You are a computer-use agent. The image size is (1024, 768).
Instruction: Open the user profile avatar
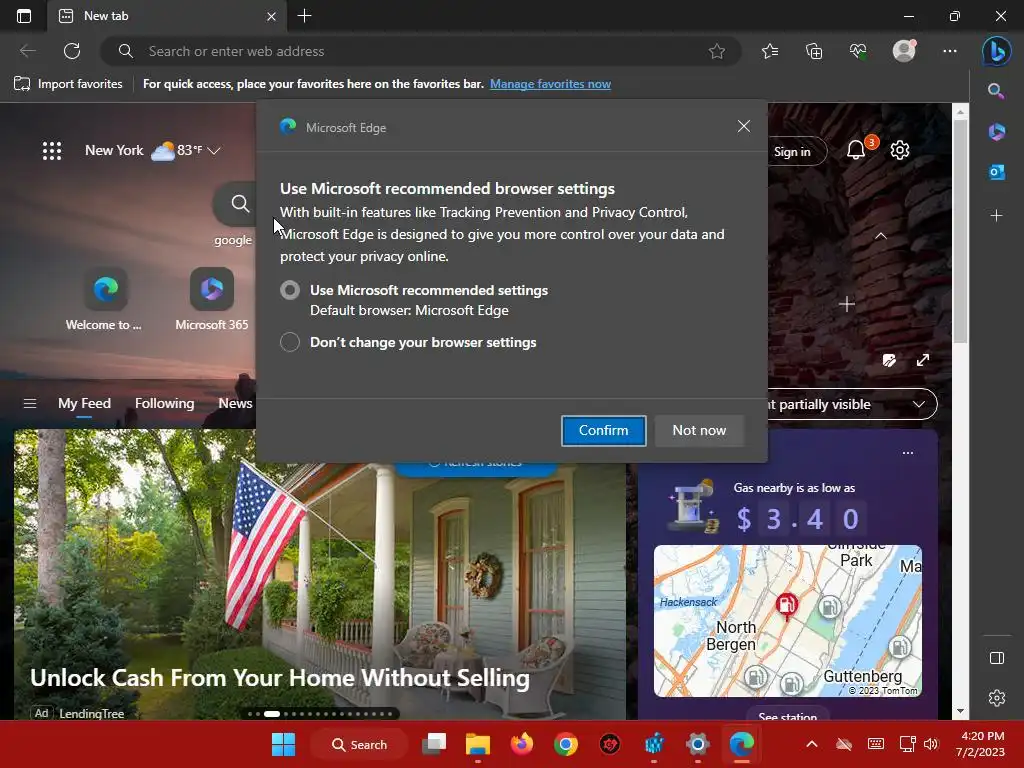[x=904, y=51]
